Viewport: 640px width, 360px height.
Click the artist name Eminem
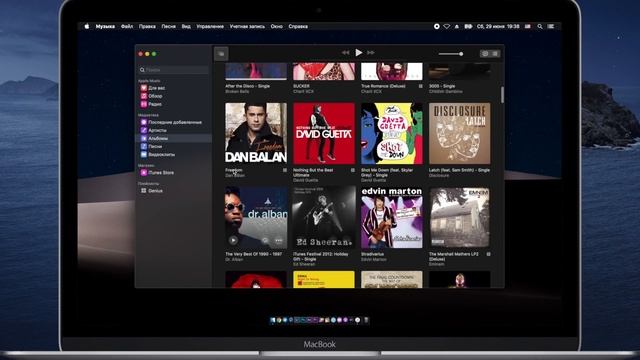coord(436,264)
